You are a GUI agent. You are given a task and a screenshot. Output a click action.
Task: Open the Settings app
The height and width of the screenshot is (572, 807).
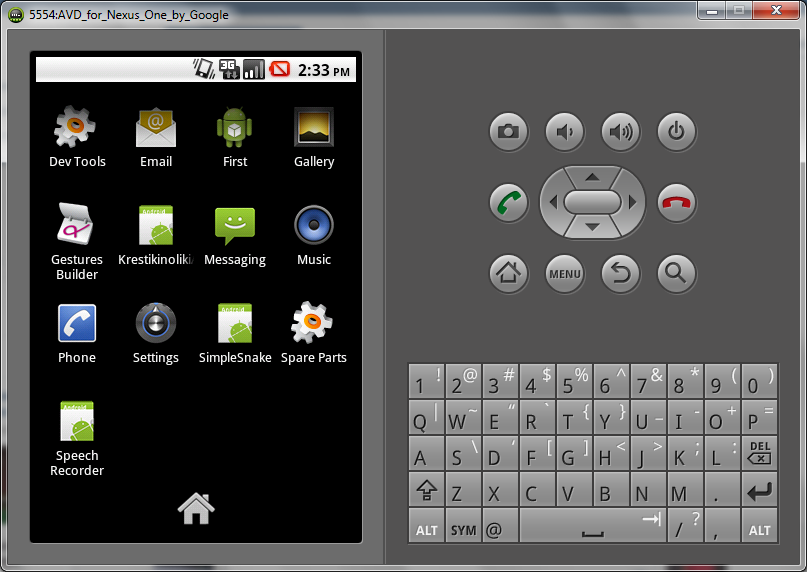[x=156, y=334]
